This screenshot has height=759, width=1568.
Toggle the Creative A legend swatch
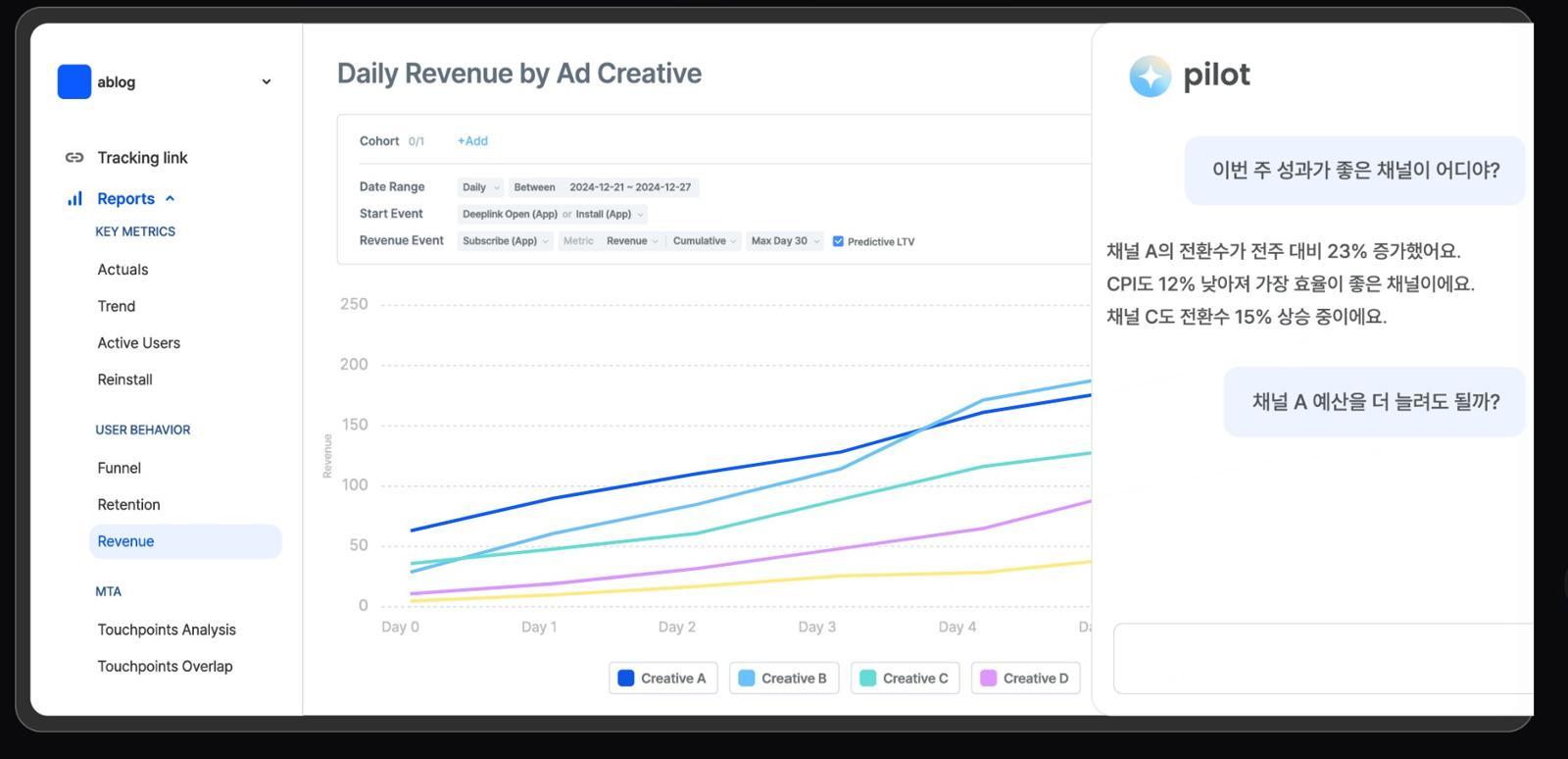[x=626, y=679]
